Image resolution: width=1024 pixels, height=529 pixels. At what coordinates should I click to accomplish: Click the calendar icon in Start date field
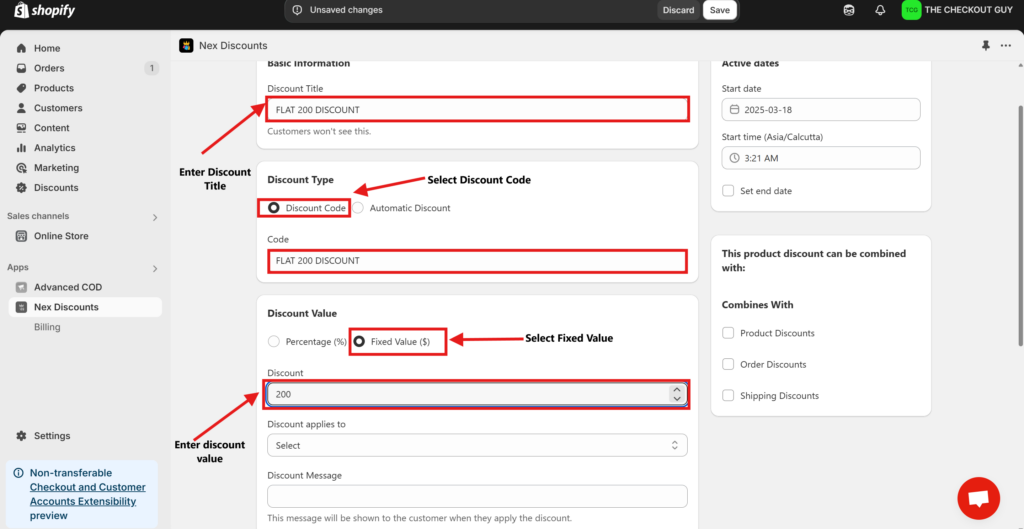pyautogui.click(x=735, y=110)
